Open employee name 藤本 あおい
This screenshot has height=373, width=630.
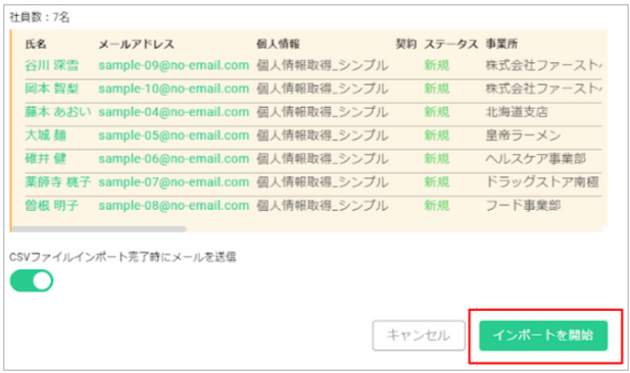coord(58,112)
